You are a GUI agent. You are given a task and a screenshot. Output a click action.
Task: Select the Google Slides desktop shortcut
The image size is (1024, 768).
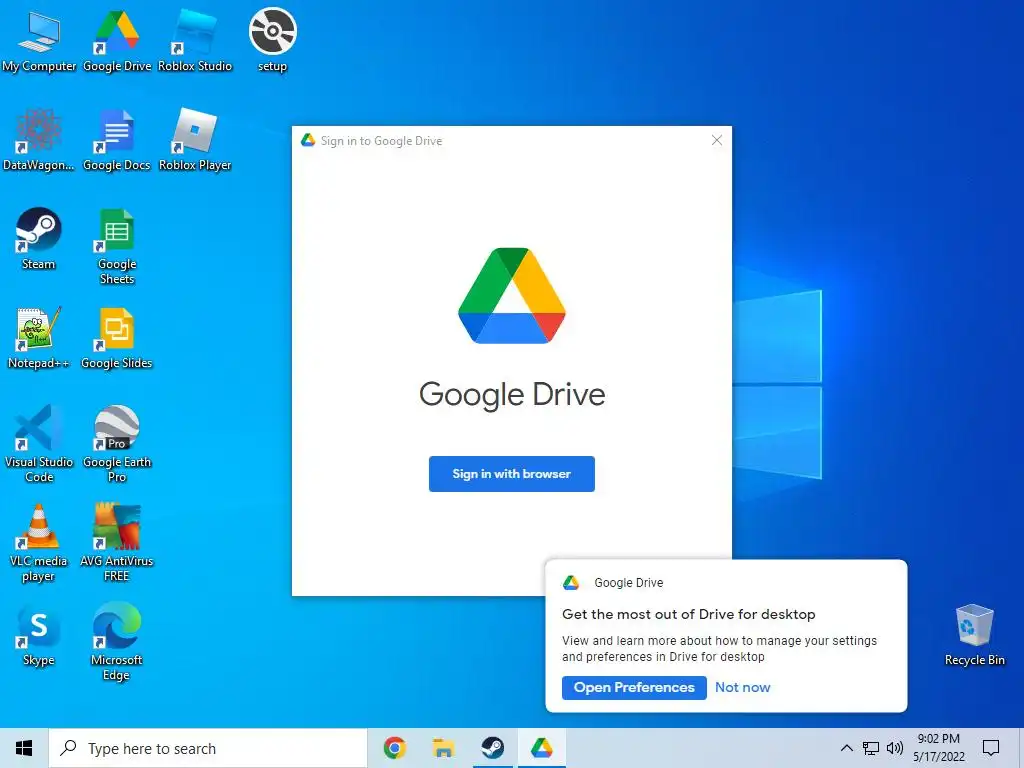(x=117, y=338)
